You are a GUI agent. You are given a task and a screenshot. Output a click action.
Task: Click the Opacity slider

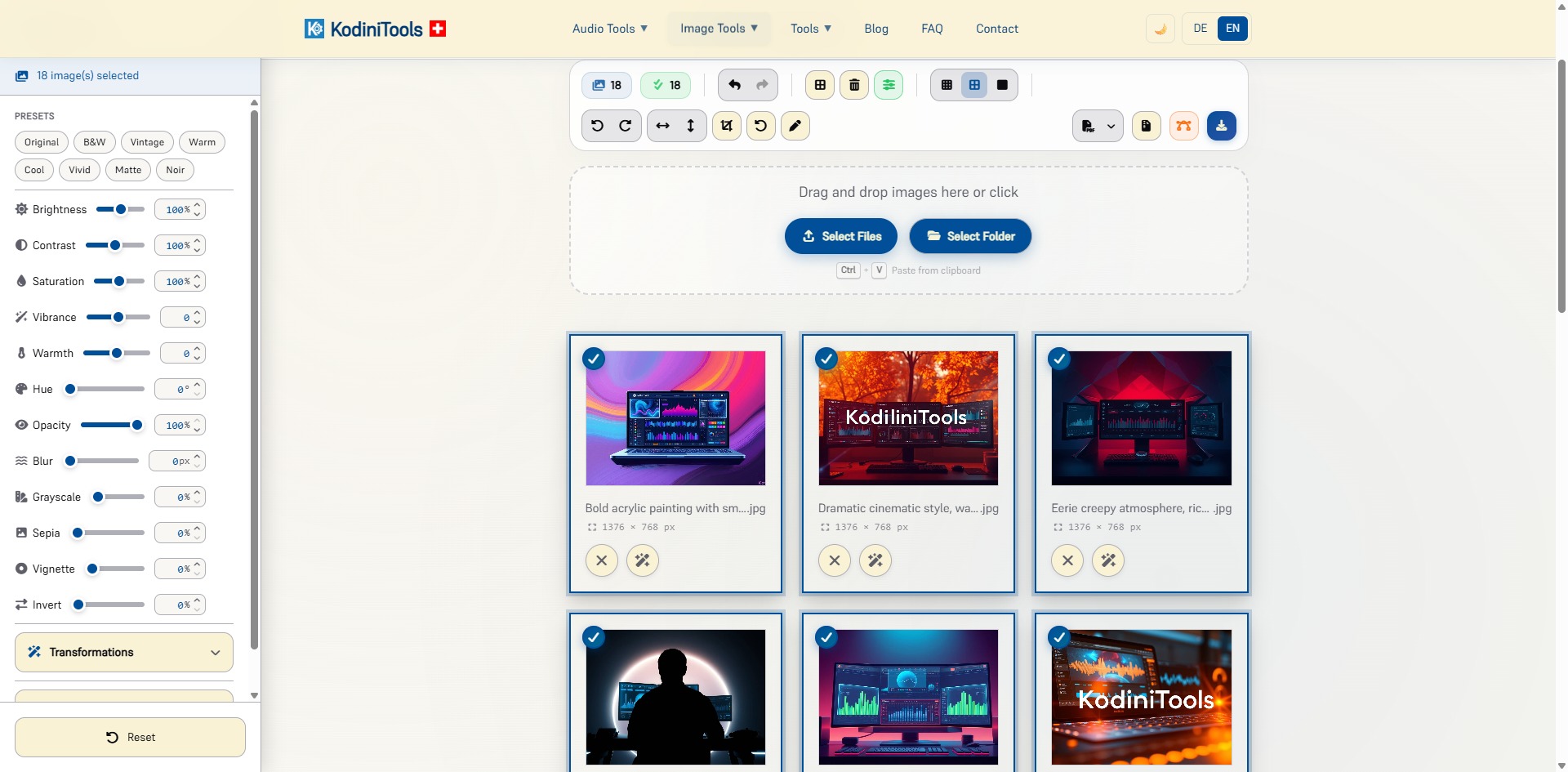113,425
